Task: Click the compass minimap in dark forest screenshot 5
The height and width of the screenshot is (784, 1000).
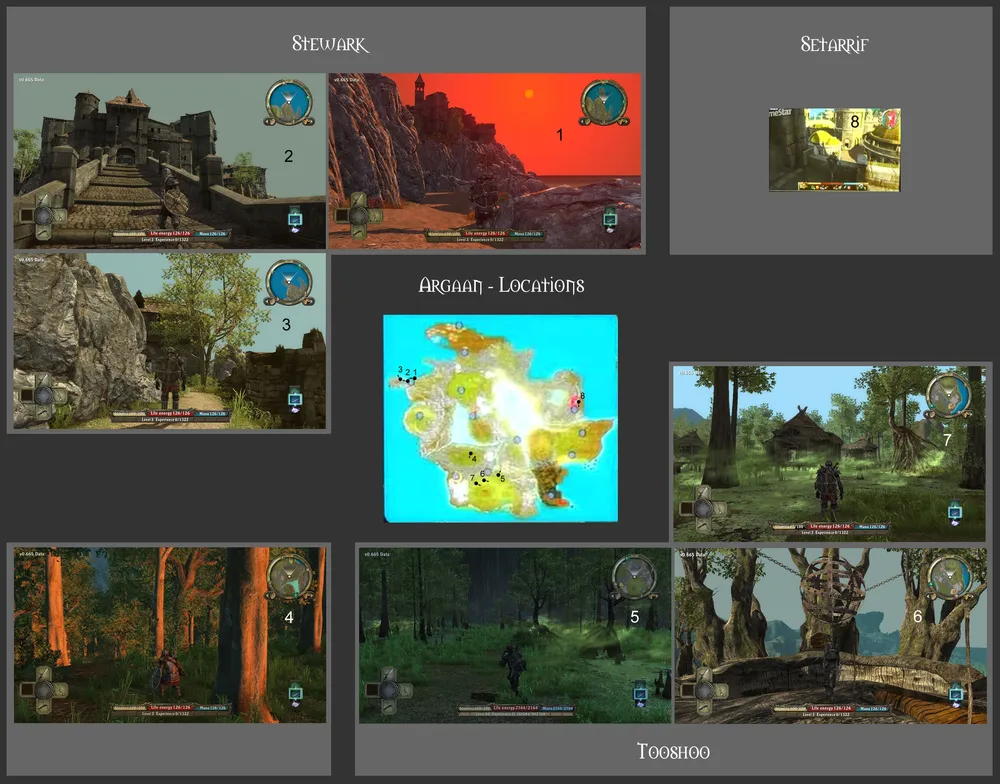Action: [634, 576]
